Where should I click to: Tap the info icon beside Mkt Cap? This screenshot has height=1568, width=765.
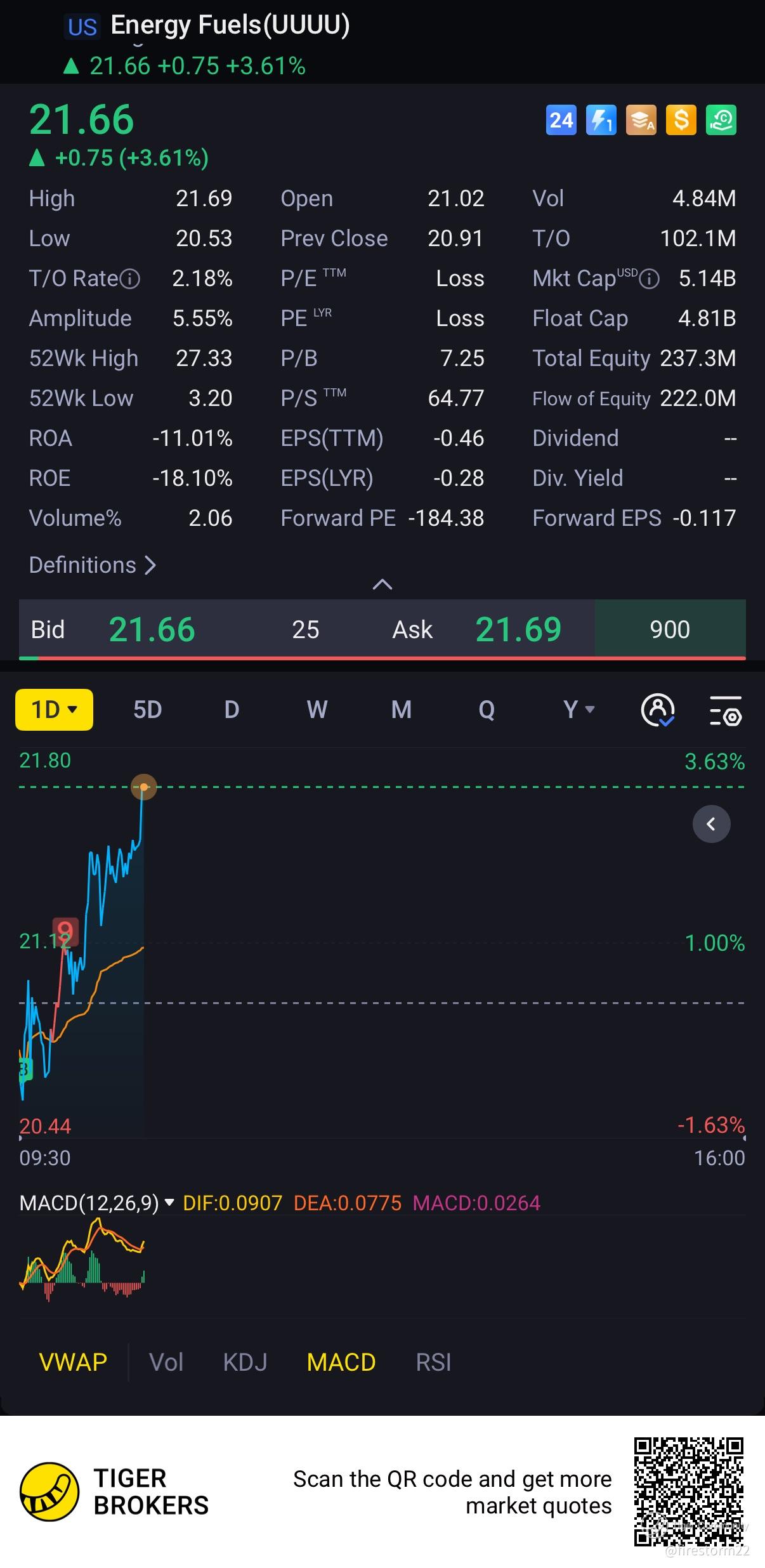tap(649, 278)
